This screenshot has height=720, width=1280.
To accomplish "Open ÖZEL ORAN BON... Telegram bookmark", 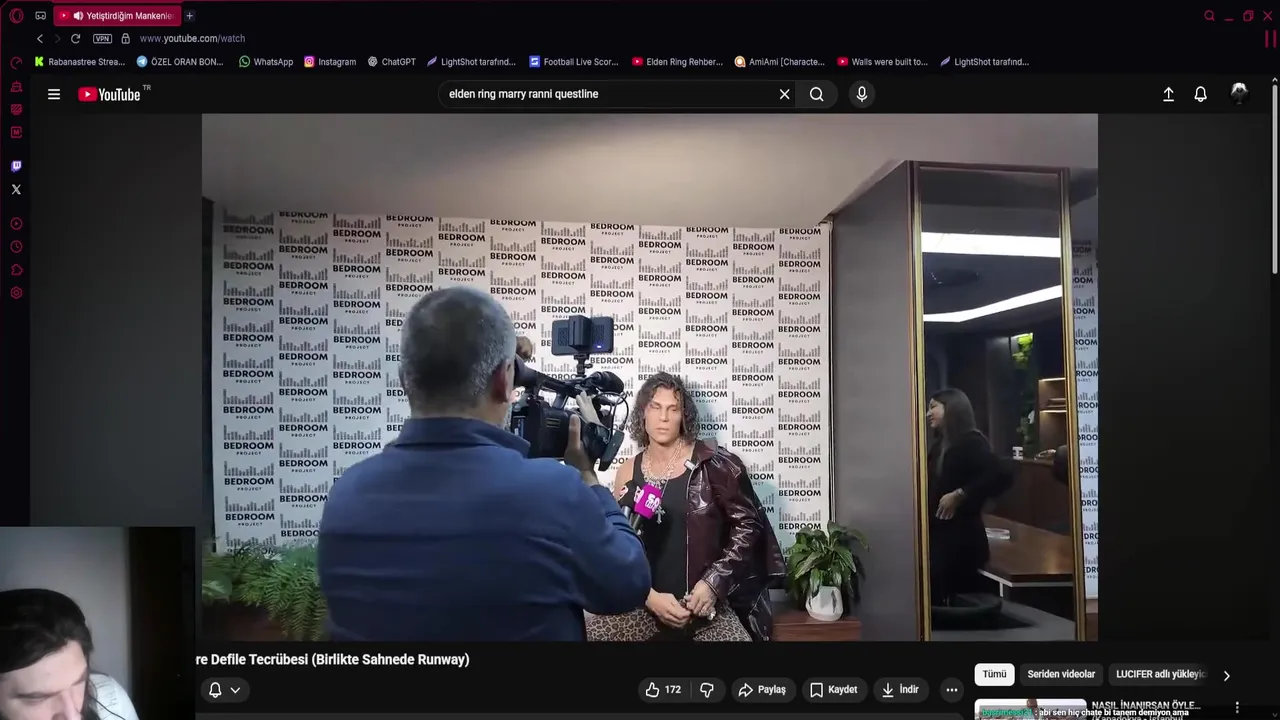I will [180, 62].
